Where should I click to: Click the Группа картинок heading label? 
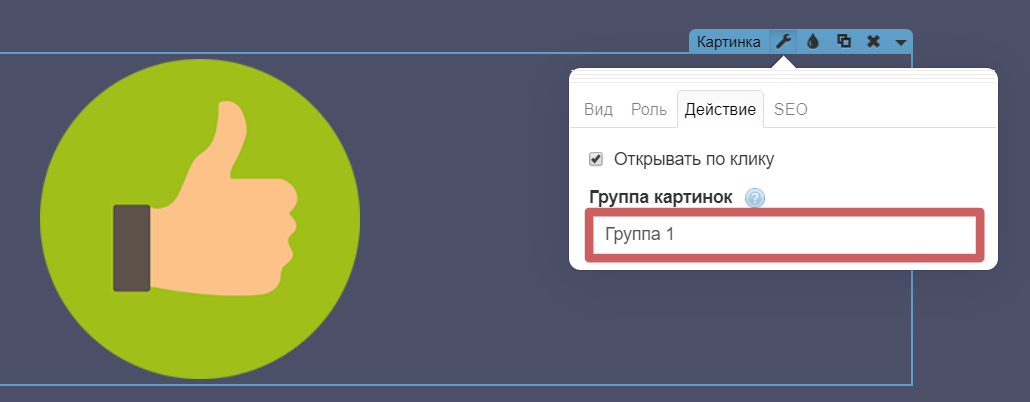click(x=661, y=198)
